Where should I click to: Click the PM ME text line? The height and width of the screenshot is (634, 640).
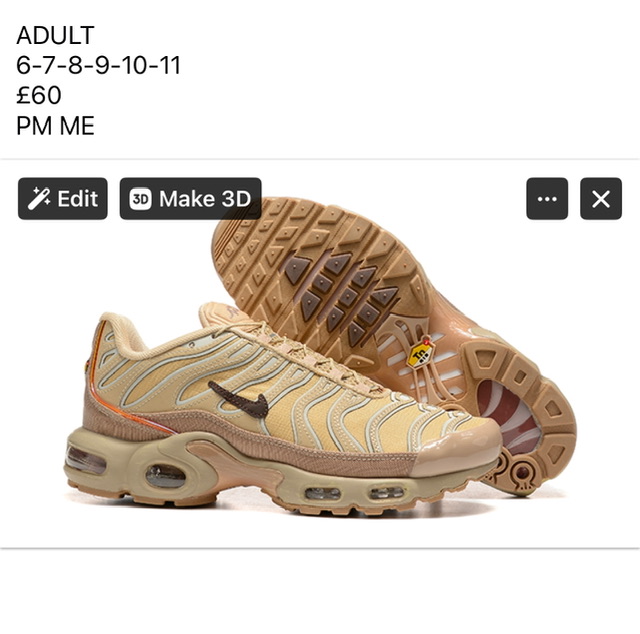pyautogui.click(x=56, y=125)
